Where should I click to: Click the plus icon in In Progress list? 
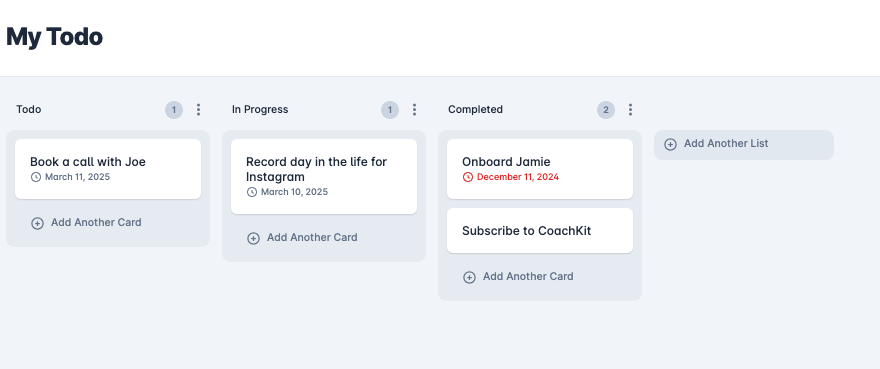click(253, 239)
